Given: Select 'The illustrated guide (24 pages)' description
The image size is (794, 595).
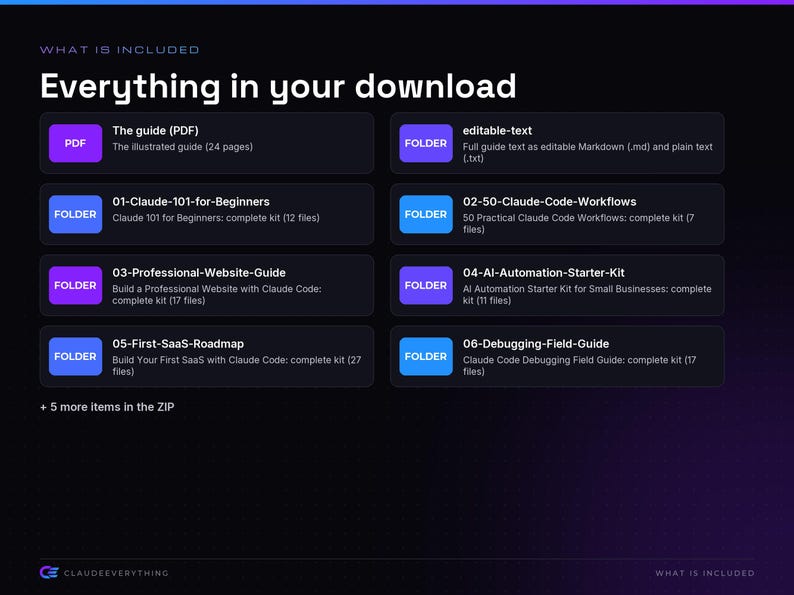Looking at the screenshot, I should (x=182, y=147).
